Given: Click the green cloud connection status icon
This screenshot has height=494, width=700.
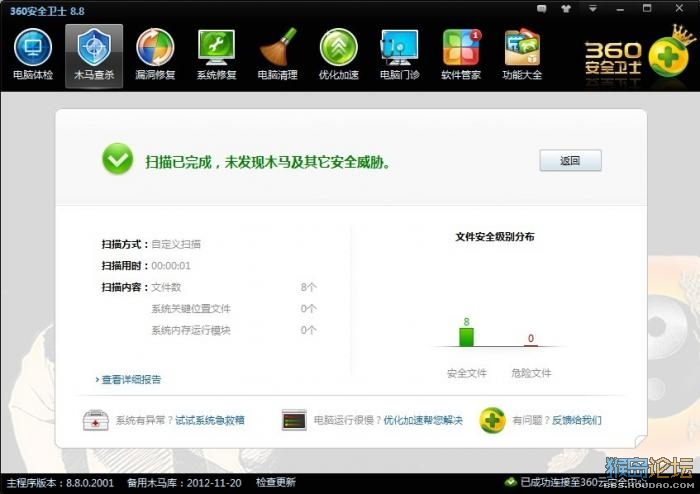Looking at the screenshot, I should pyautogui.click(x=510, y=482).
